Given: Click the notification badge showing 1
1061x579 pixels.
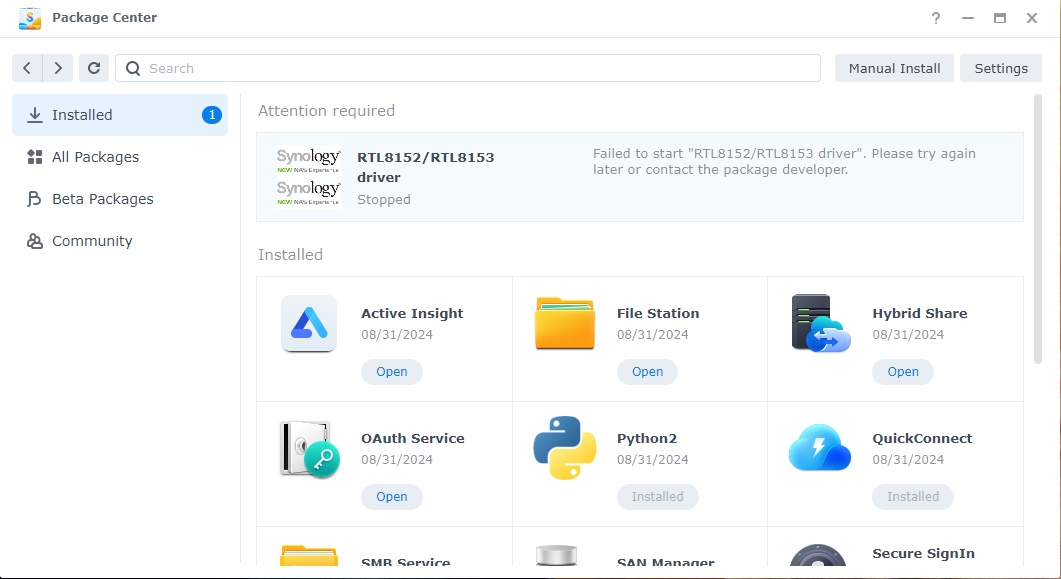Looking at the screenshot, I should [212, 115].
